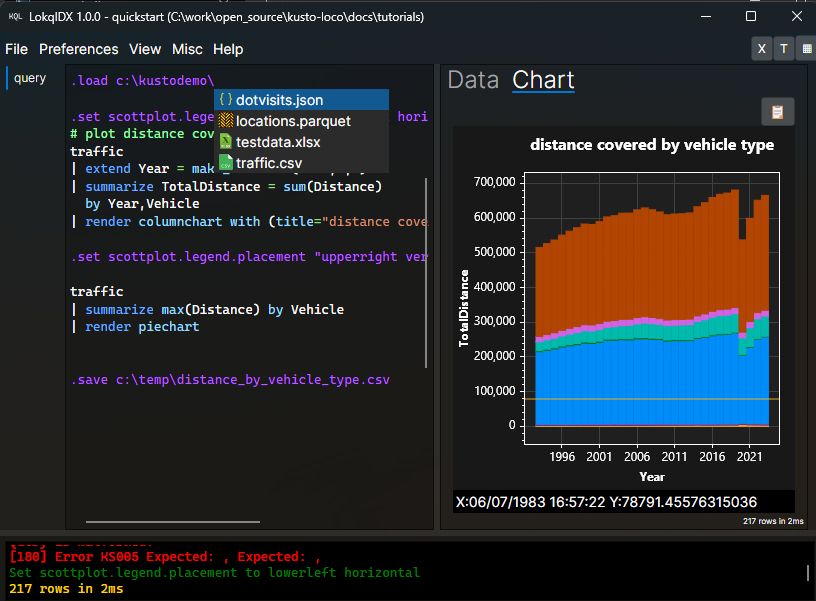Click the parquet icon beside locations.parquet
The image size is (816, 601).
[225, 121]
